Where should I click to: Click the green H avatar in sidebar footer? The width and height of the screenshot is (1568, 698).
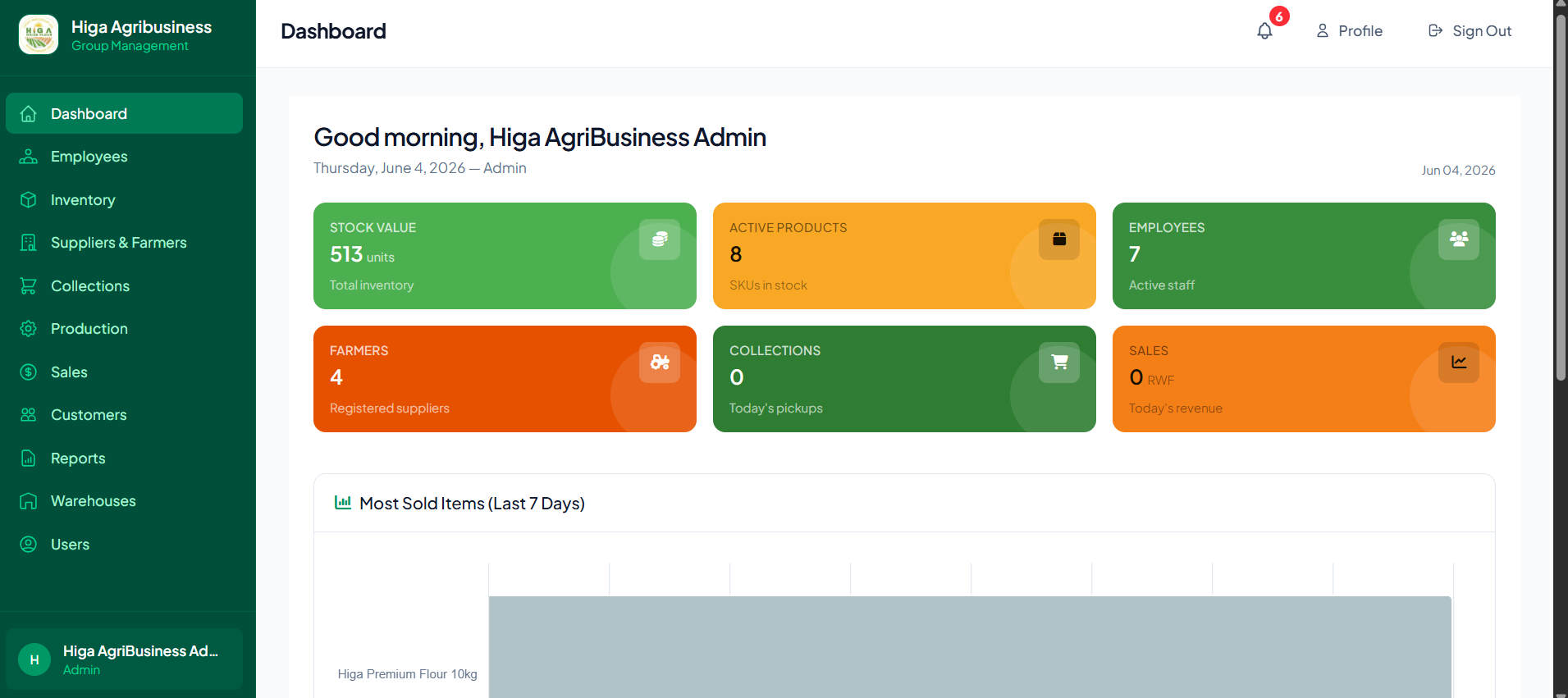(x=34, y=659)
